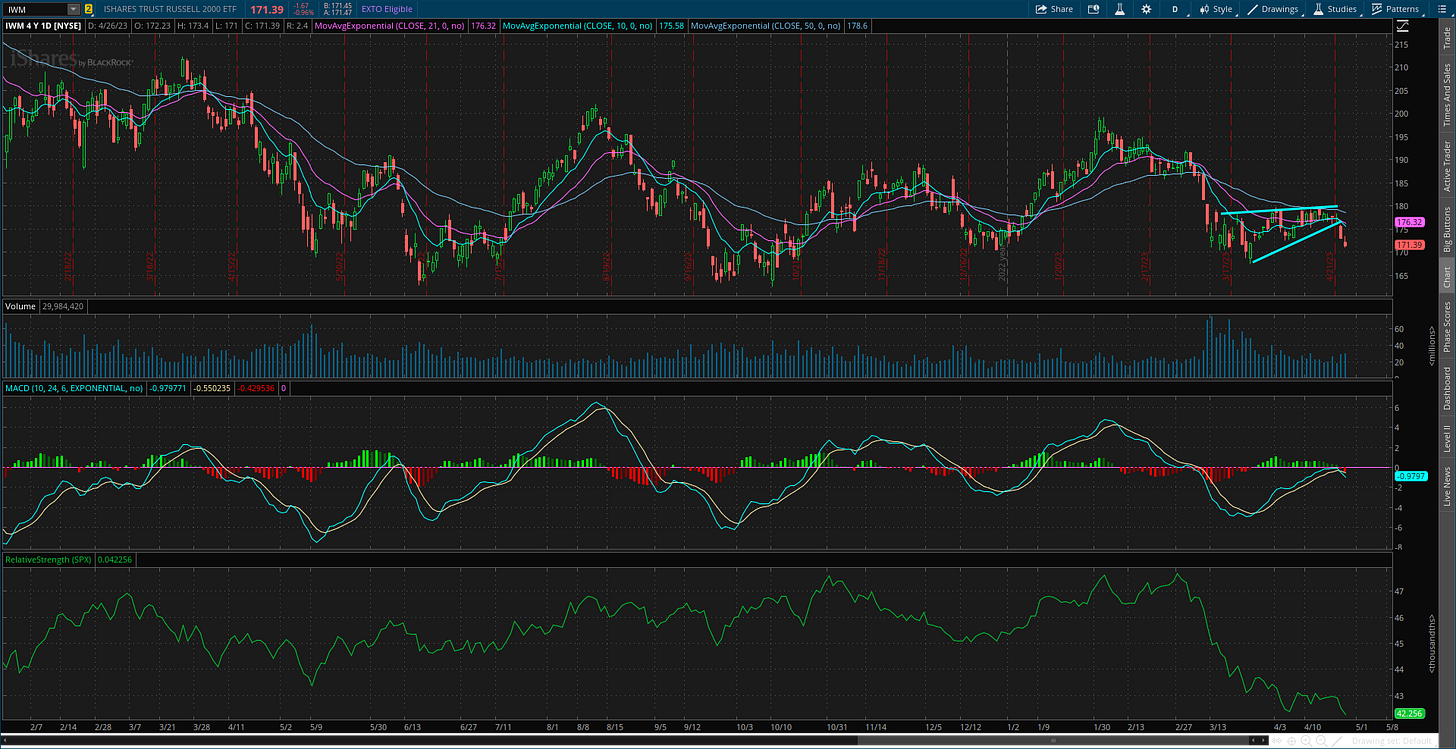This screenshot has height=749, width=1456.
Task: Click the scroll right arrow on time axis
Action: point(1262,741)
